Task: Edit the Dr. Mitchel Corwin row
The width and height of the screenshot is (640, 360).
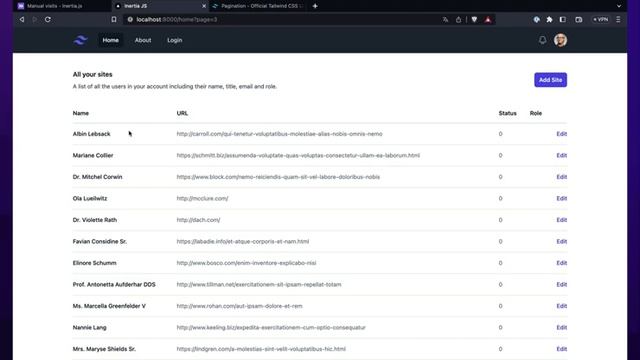Action: click(x=562, y=177)
